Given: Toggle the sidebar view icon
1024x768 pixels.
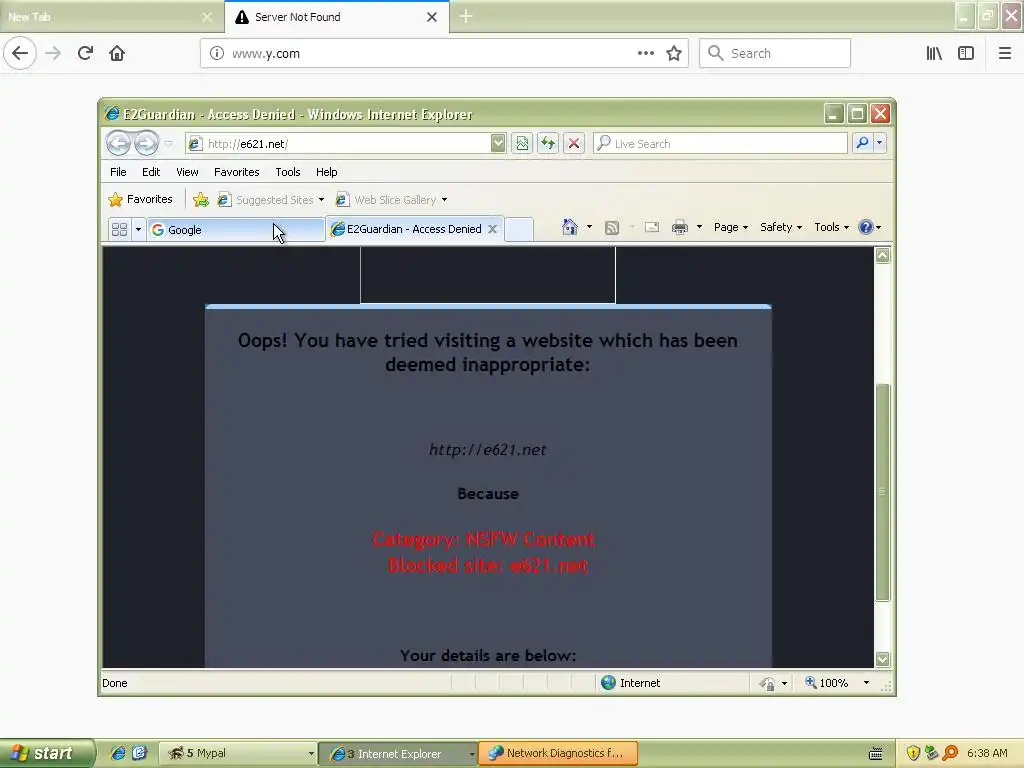Looking at the screenshot, I should coord(966,54).
